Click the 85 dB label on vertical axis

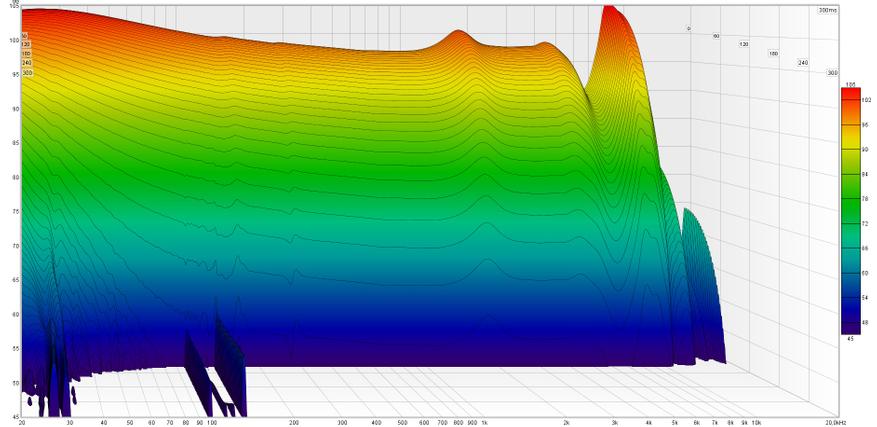[14, 143]
